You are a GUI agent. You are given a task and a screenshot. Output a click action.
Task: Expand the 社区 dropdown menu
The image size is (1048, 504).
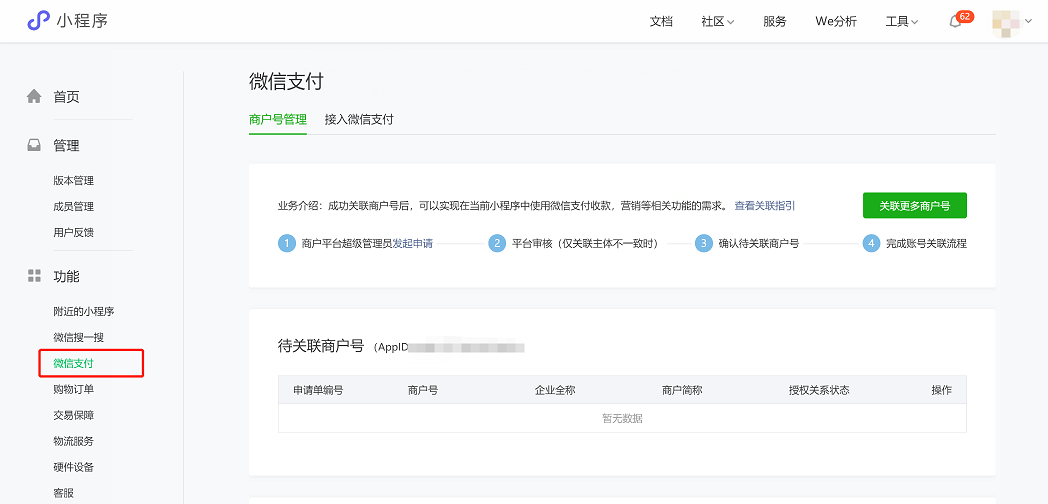coord(718,21)
